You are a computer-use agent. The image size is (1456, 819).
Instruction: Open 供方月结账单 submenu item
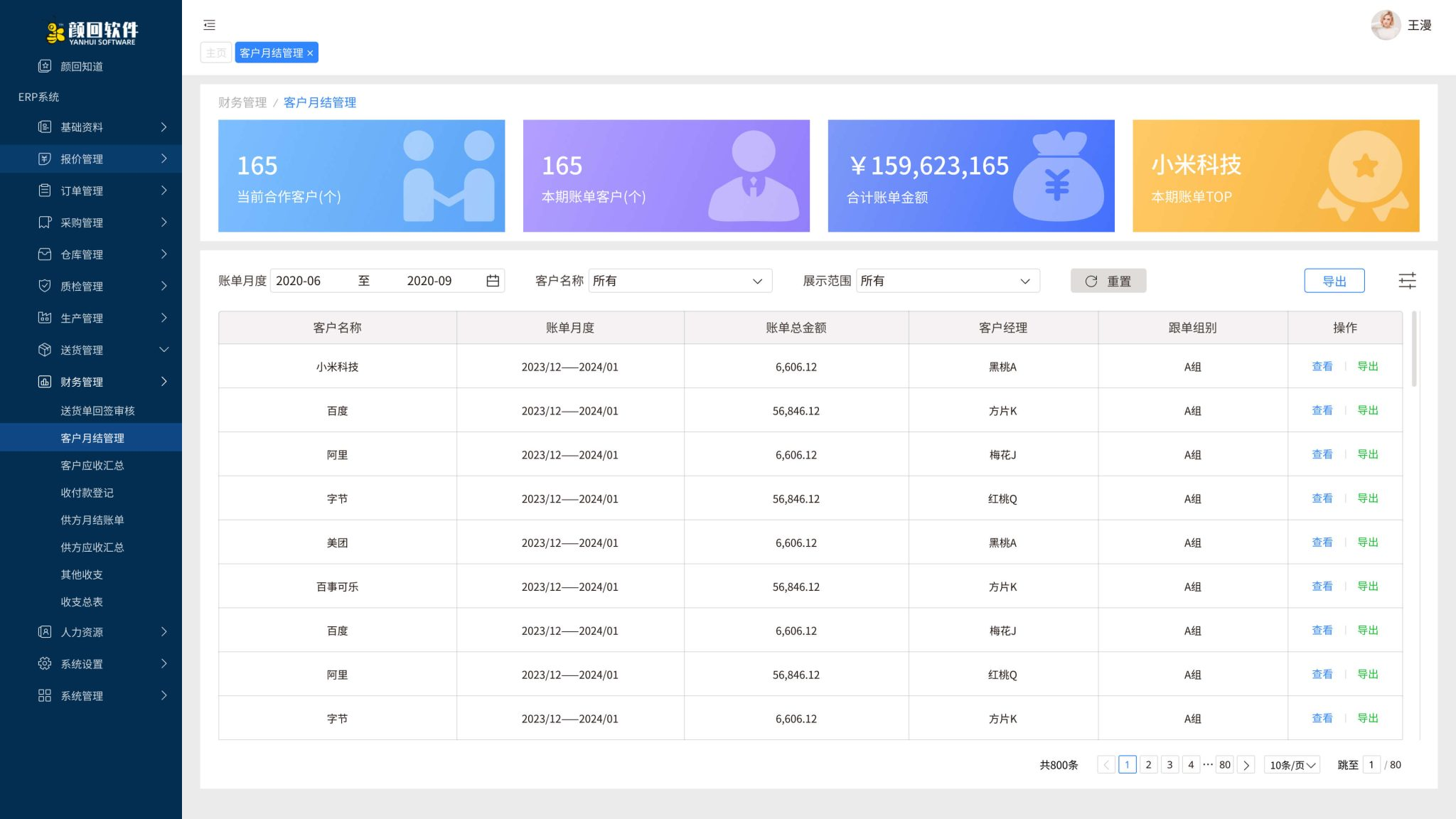(91, 520)
